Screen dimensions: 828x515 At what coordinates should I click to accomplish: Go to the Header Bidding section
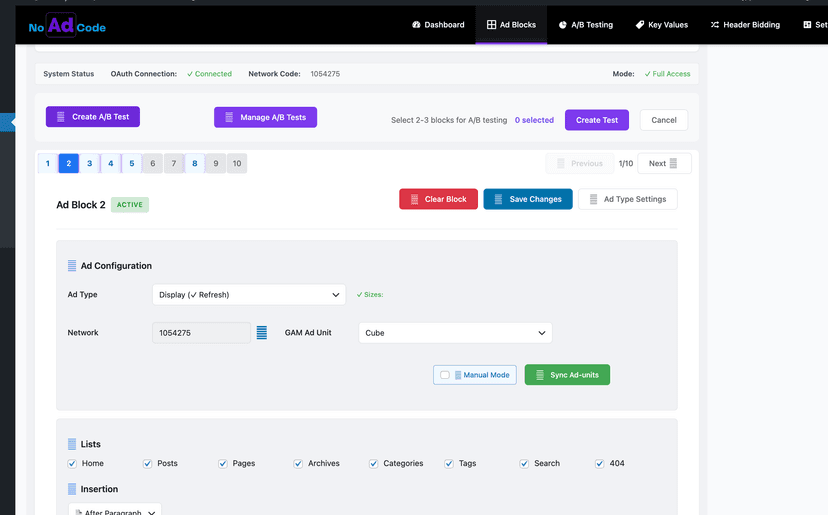[x=744, y=25]
